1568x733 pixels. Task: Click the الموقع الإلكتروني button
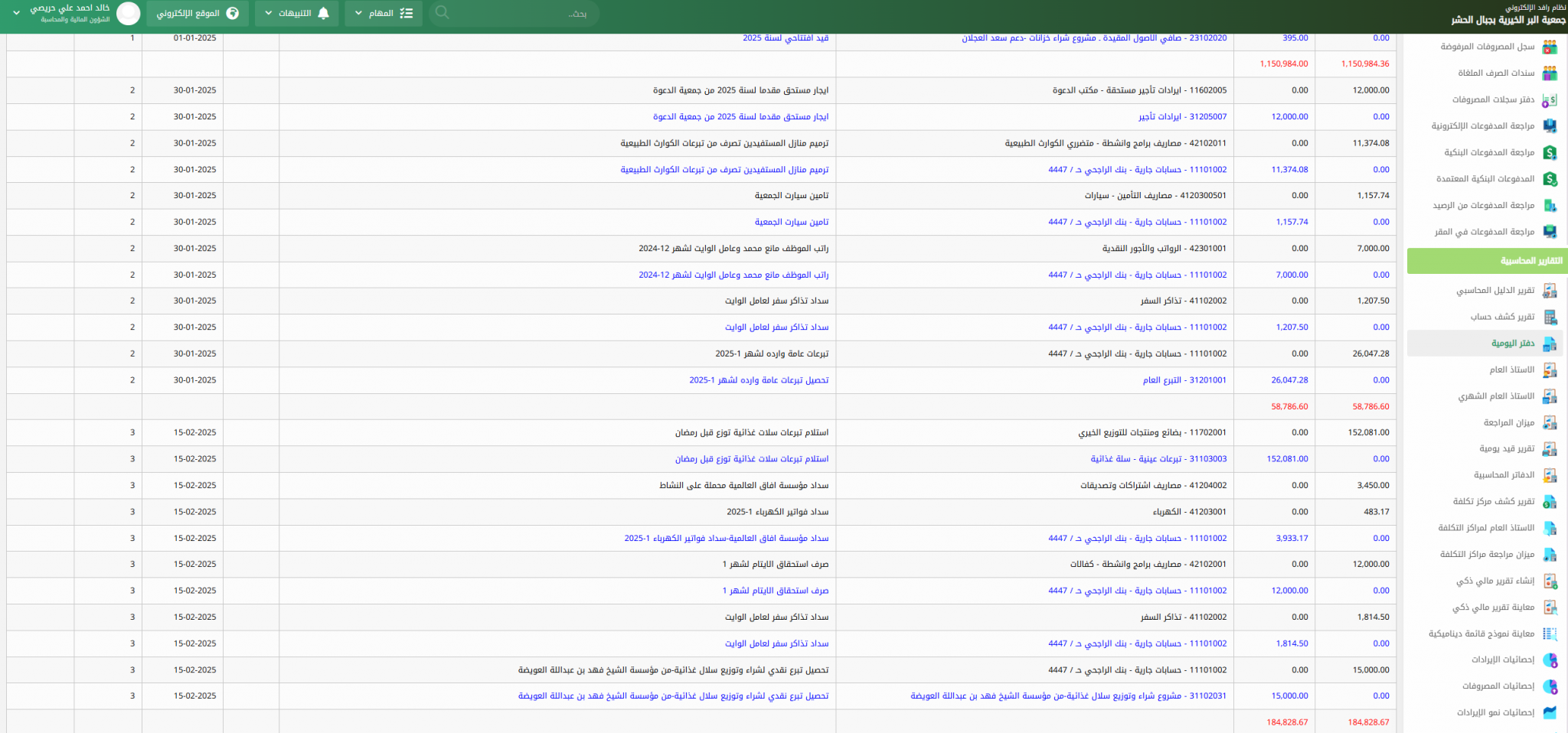pos(198,13)
